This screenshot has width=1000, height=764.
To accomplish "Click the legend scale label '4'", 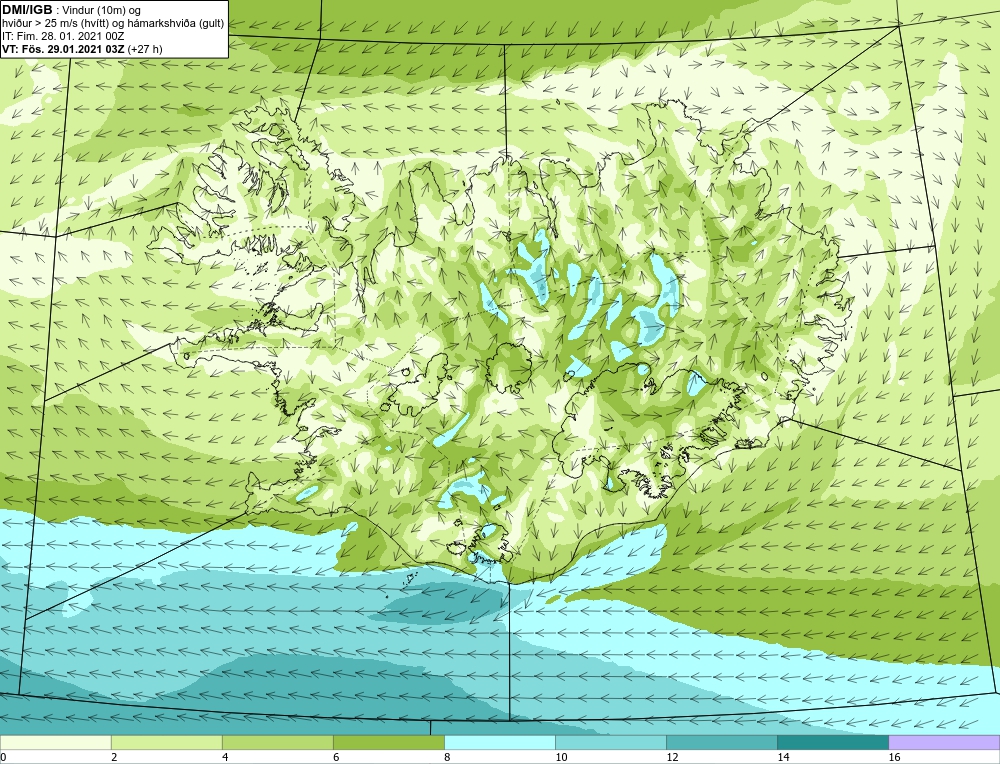I will [x=224, y=757].
